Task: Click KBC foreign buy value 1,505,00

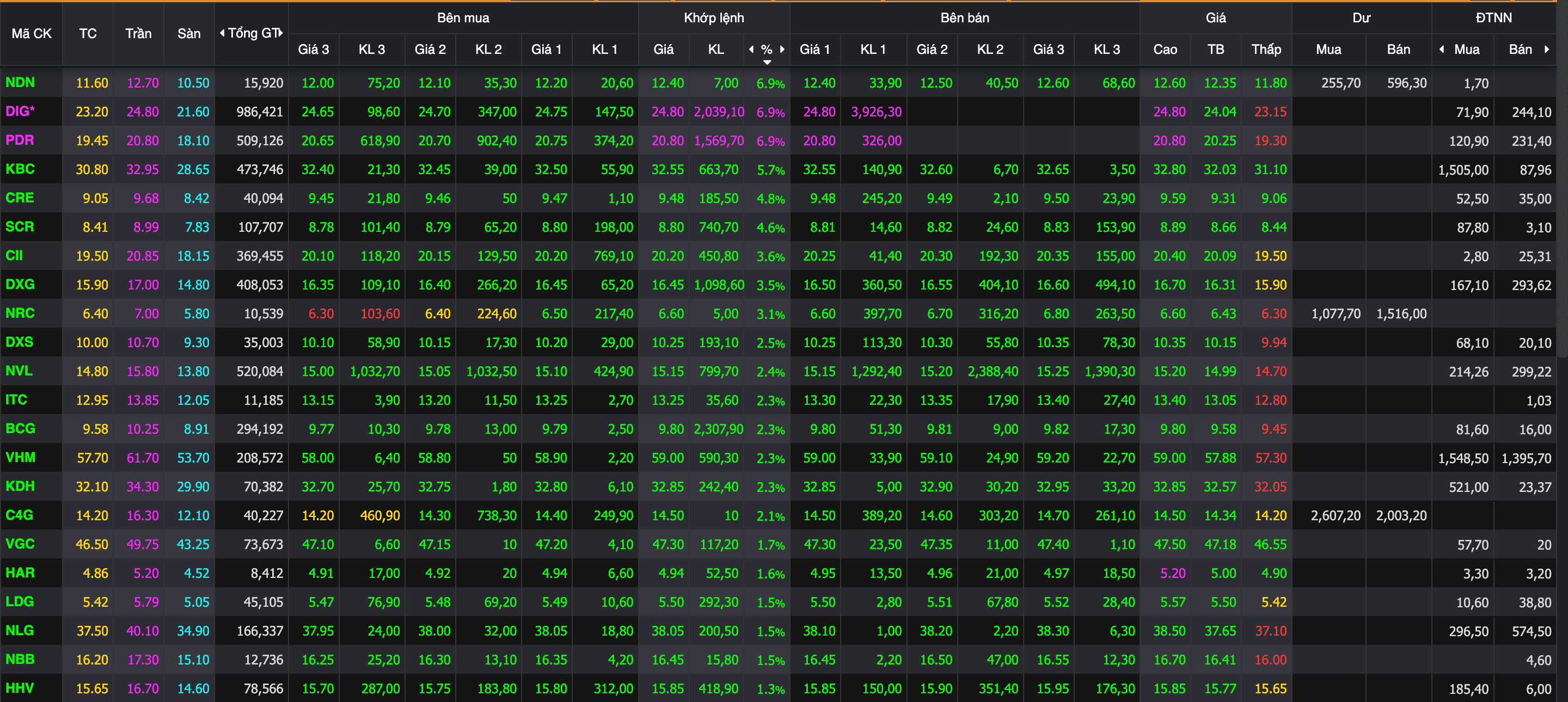Action: [1463, 170]
